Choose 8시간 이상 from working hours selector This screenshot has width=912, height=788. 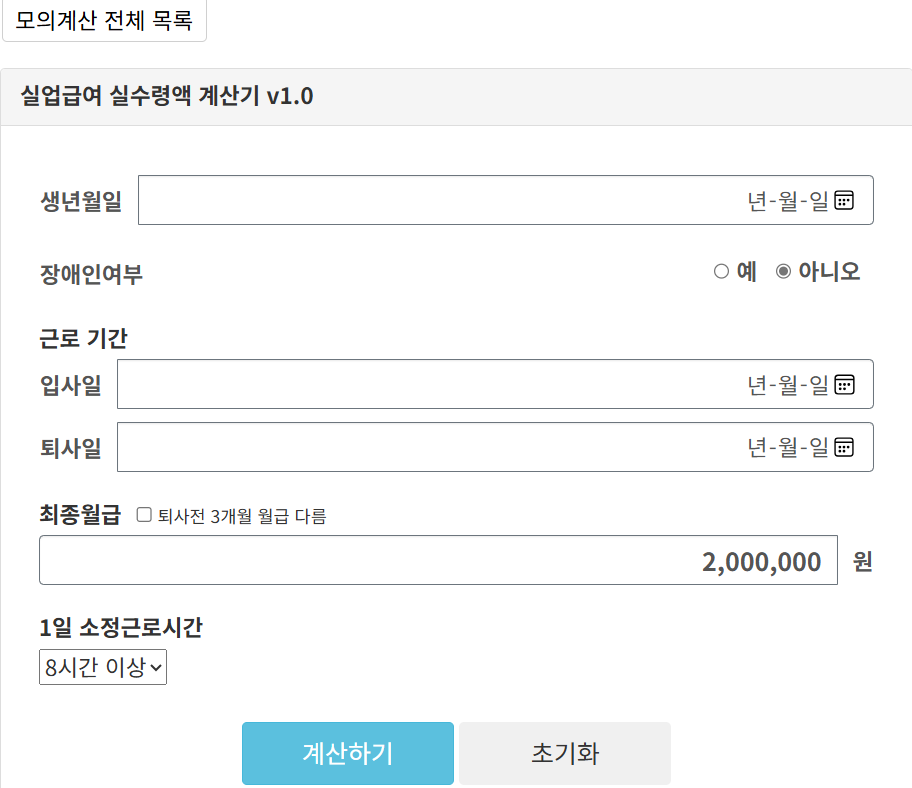pyautogui.click(x=103, y=667)
